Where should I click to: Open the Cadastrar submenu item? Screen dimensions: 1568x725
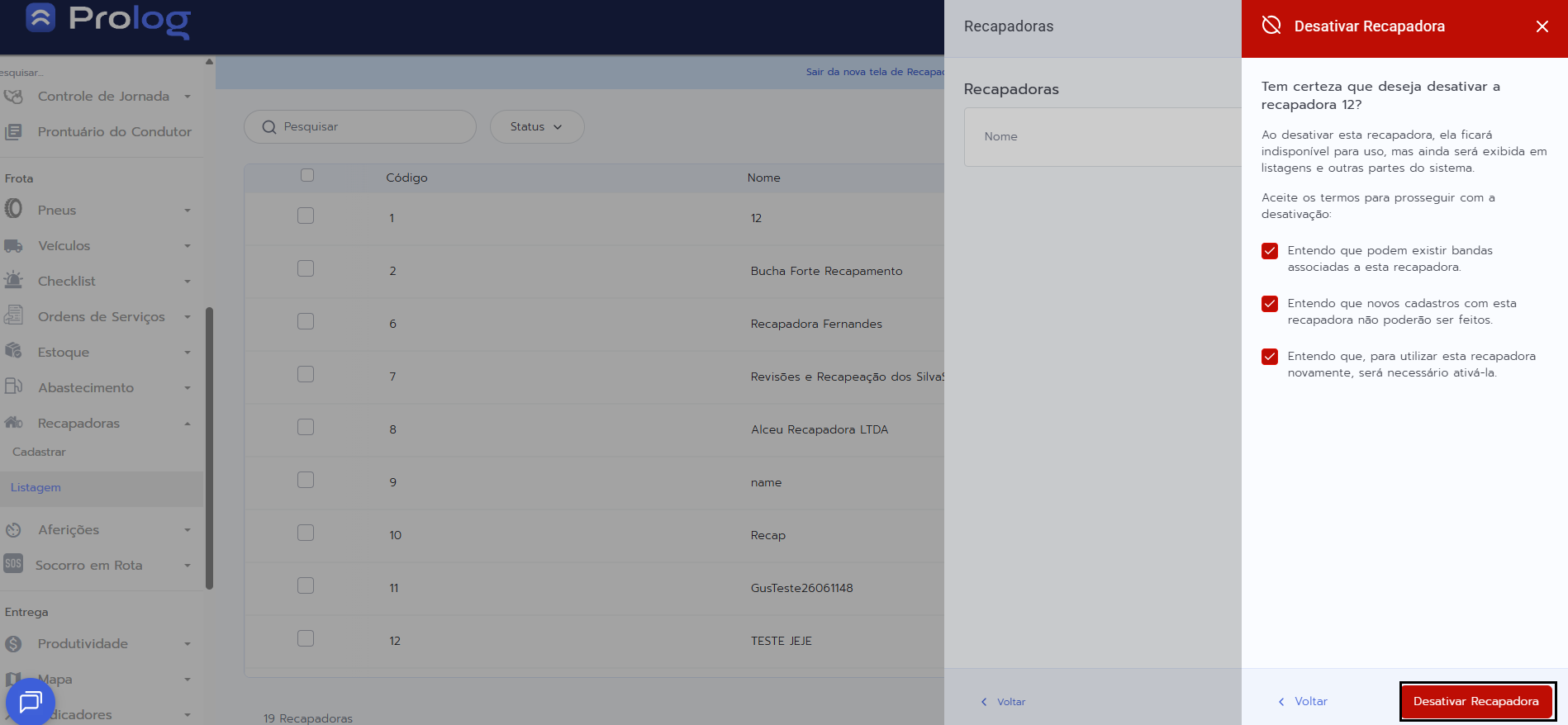pyautogui.click(x=39, y=453)
